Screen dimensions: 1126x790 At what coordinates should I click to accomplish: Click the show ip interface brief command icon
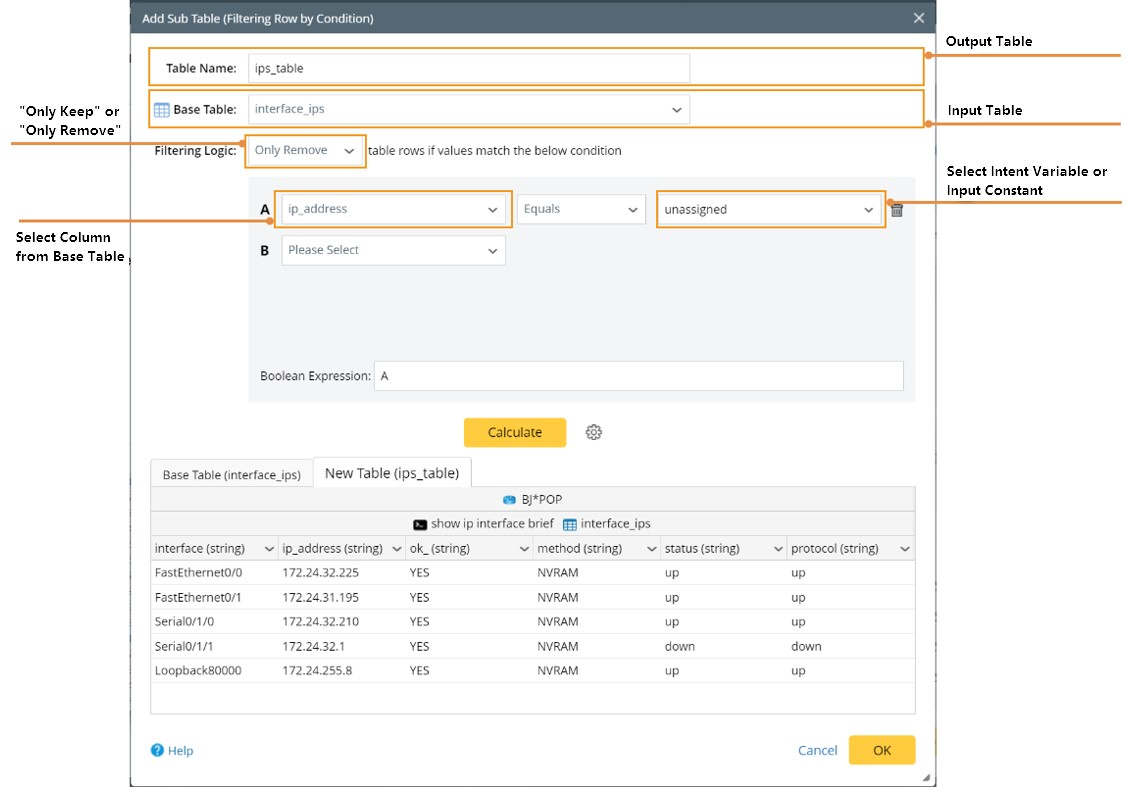(x=420, y=524)
